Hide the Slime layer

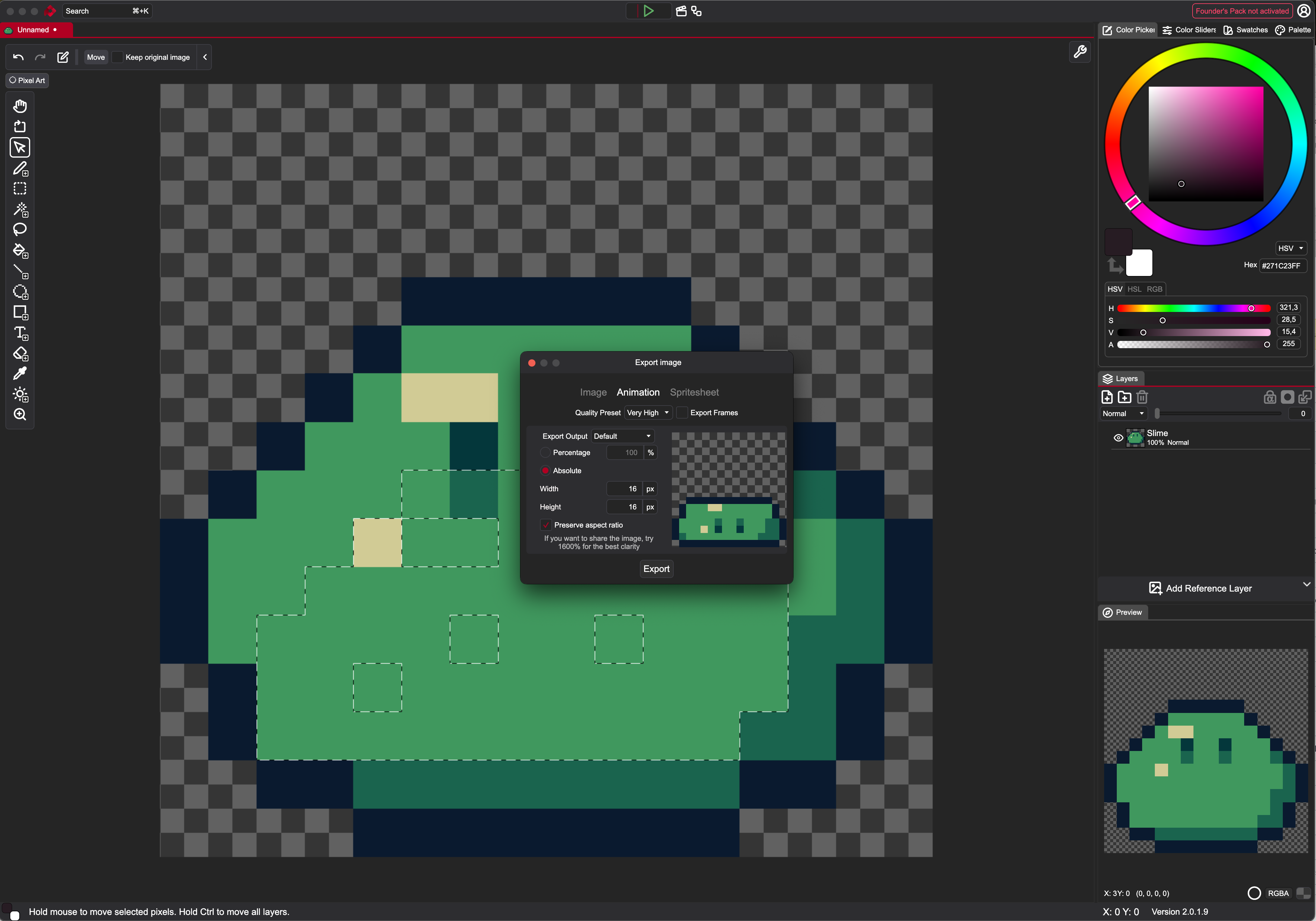tap(1118, 438)
